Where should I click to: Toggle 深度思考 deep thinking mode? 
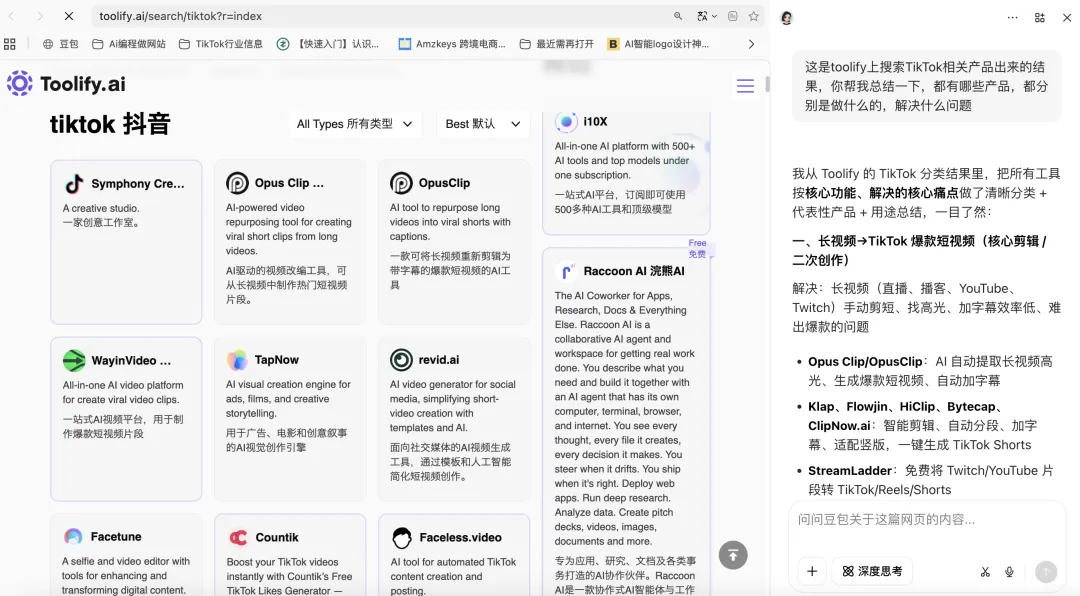click(x=872, y=571)
